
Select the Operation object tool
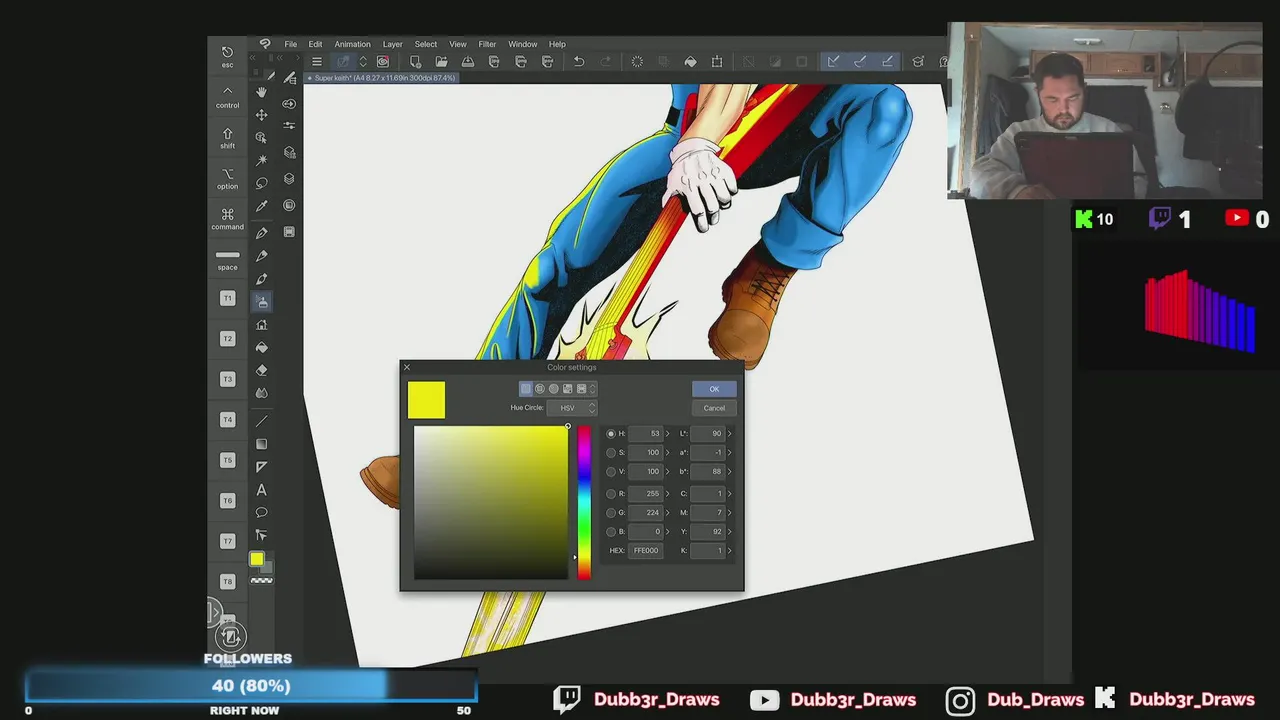click(262, 138)
